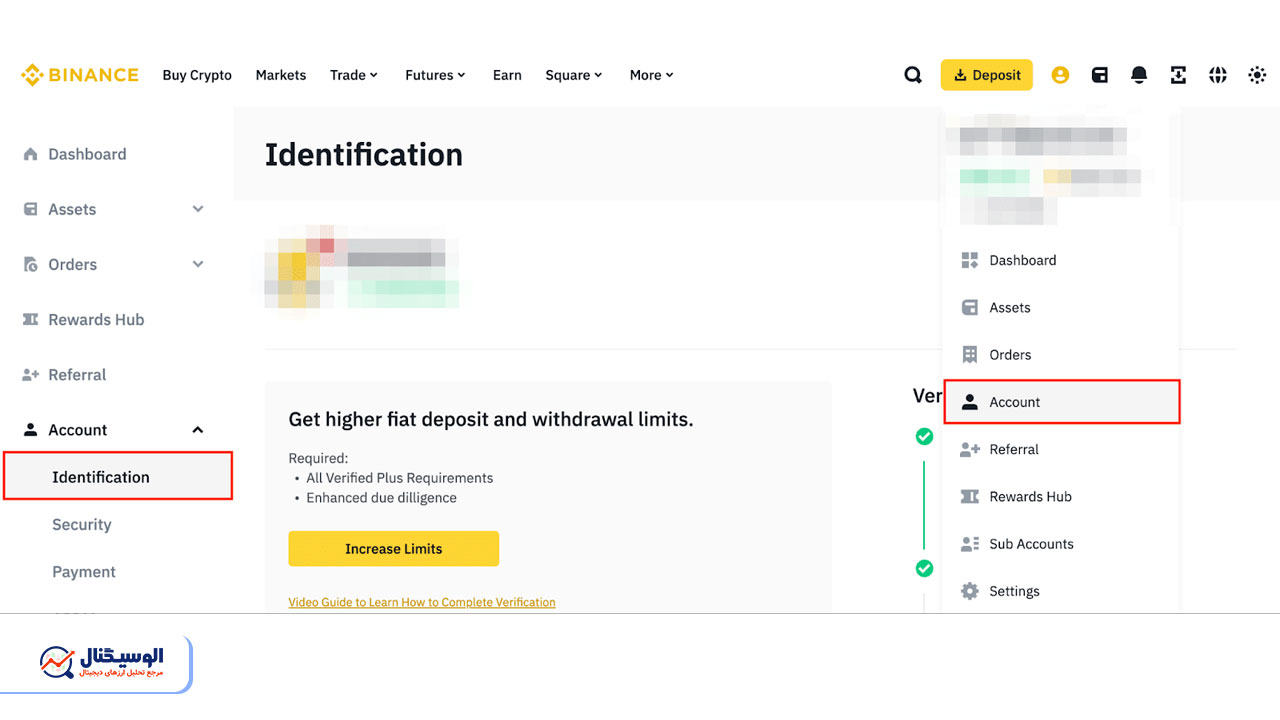Viewport: 1280px width, 720px height.
Task: Expand the More menu chevron
Action: point(670,75)
